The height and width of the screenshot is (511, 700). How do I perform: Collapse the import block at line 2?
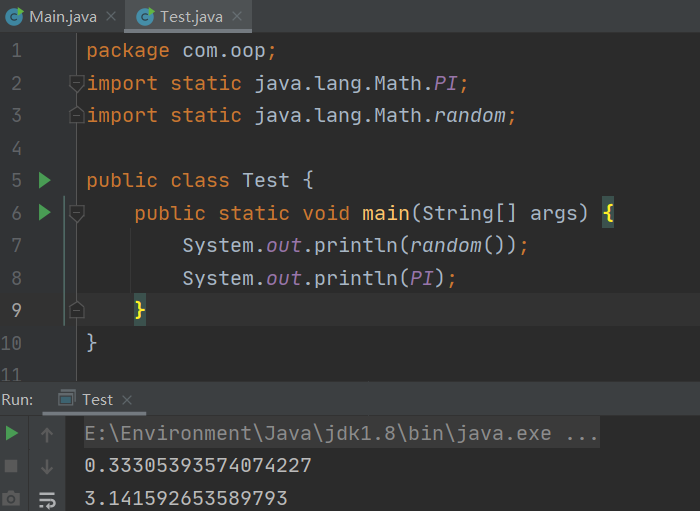tap(76, 84)
